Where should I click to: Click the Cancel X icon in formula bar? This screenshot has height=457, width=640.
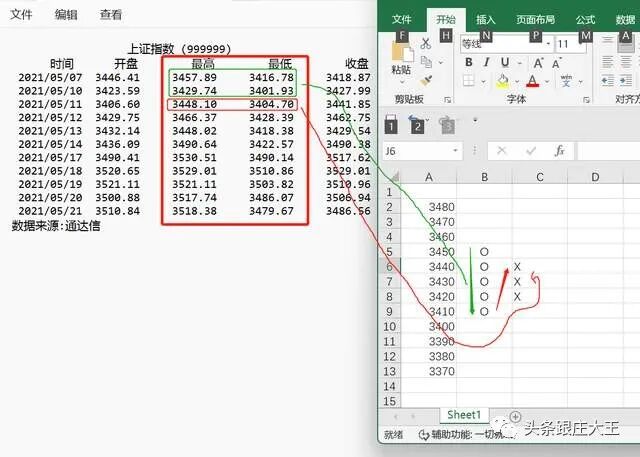502,151
